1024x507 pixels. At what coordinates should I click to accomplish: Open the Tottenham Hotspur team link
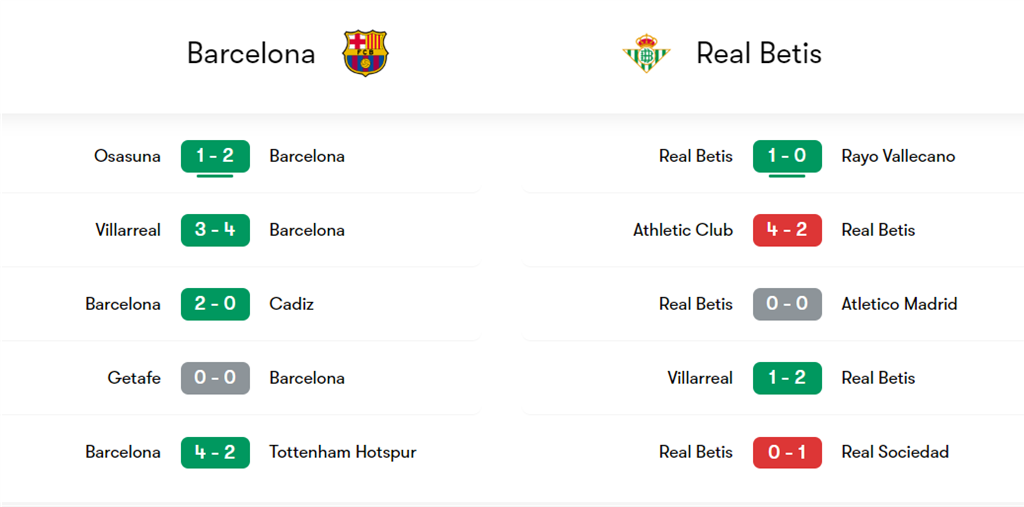(343, 452)
